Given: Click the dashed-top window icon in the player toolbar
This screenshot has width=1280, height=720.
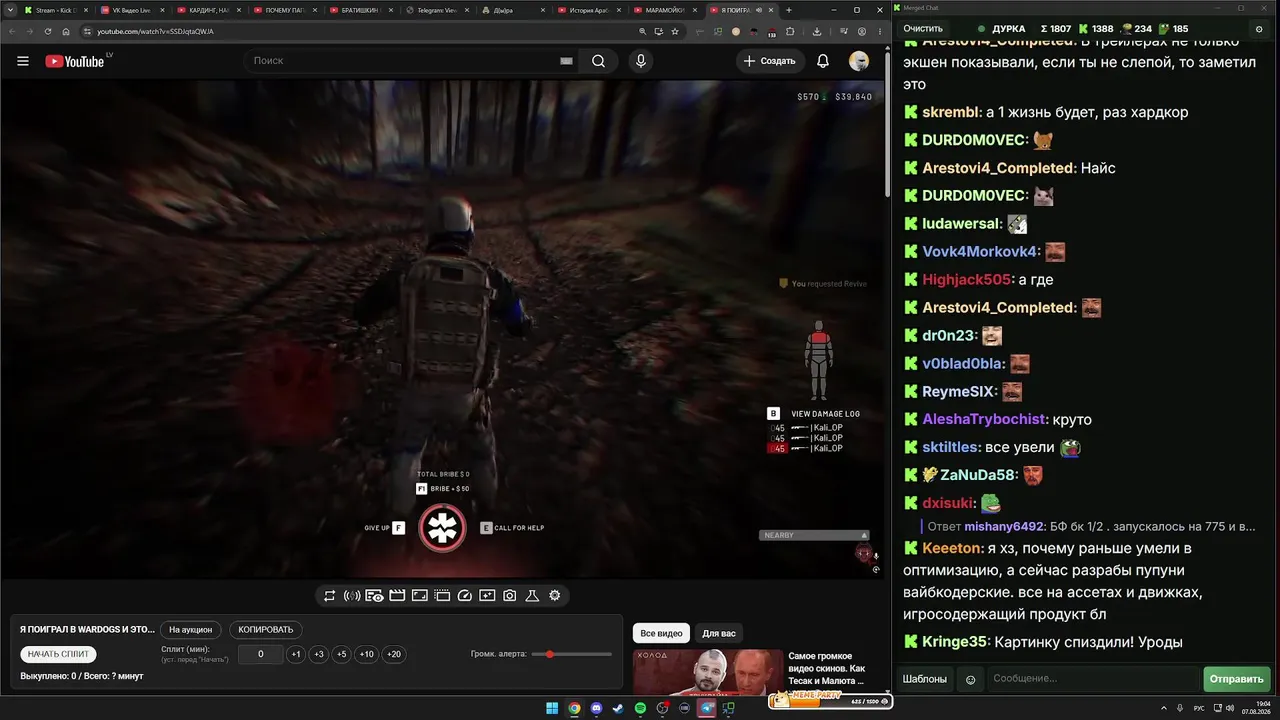Looking at the screenshot, I should coord(442,596).
